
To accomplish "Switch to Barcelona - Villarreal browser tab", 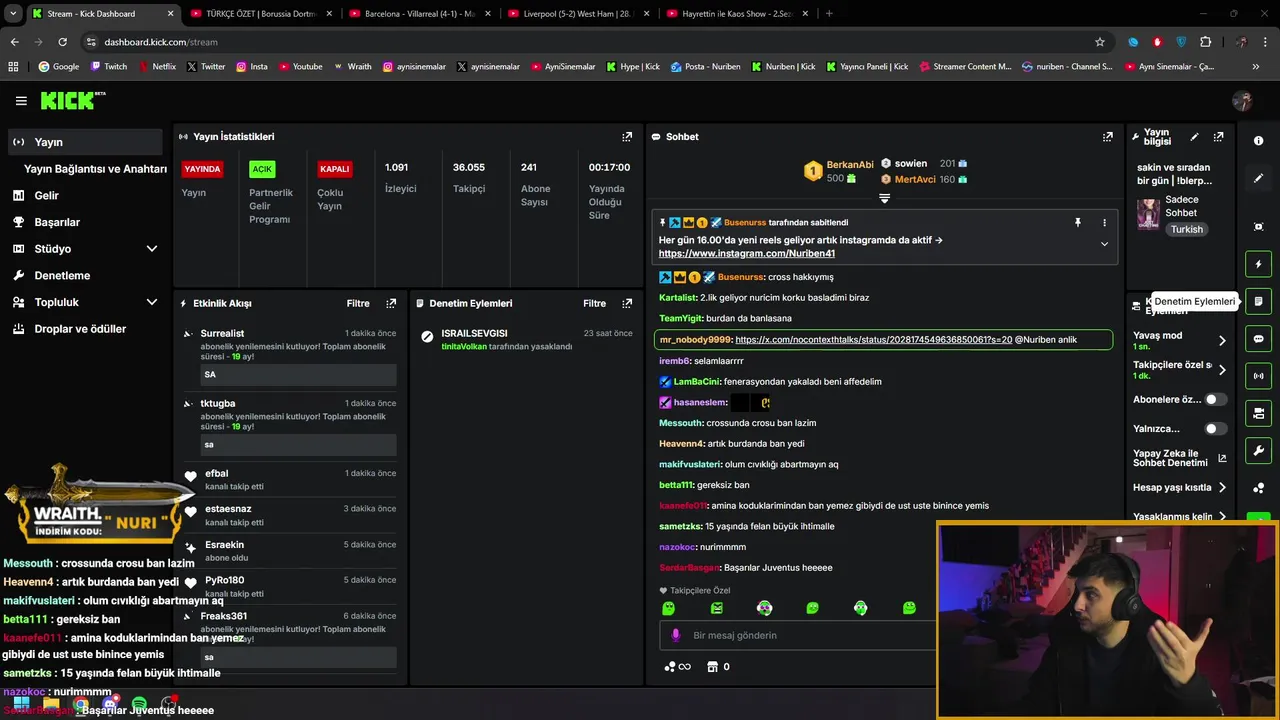I will pos(418,14).
